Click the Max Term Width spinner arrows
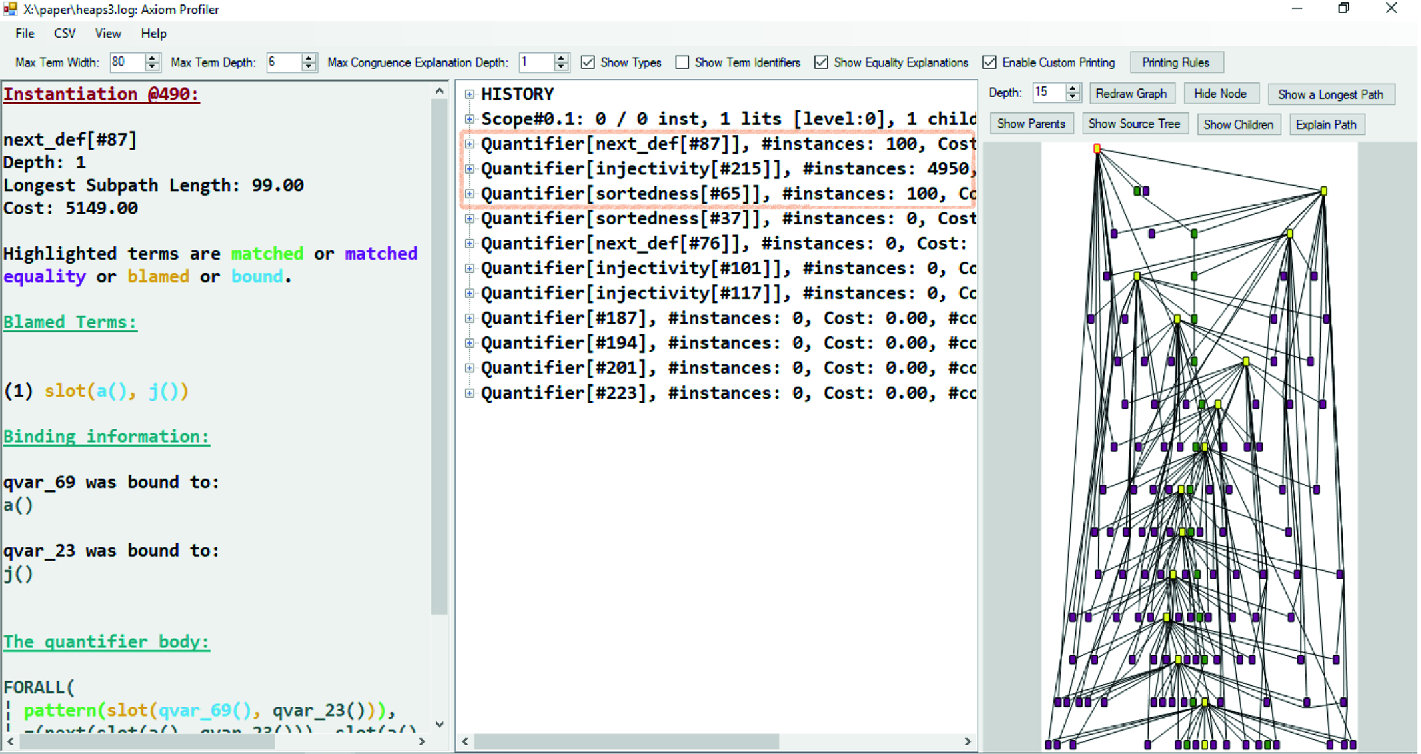This screenshot has height=754, width=1421. (x=152, y=62)
